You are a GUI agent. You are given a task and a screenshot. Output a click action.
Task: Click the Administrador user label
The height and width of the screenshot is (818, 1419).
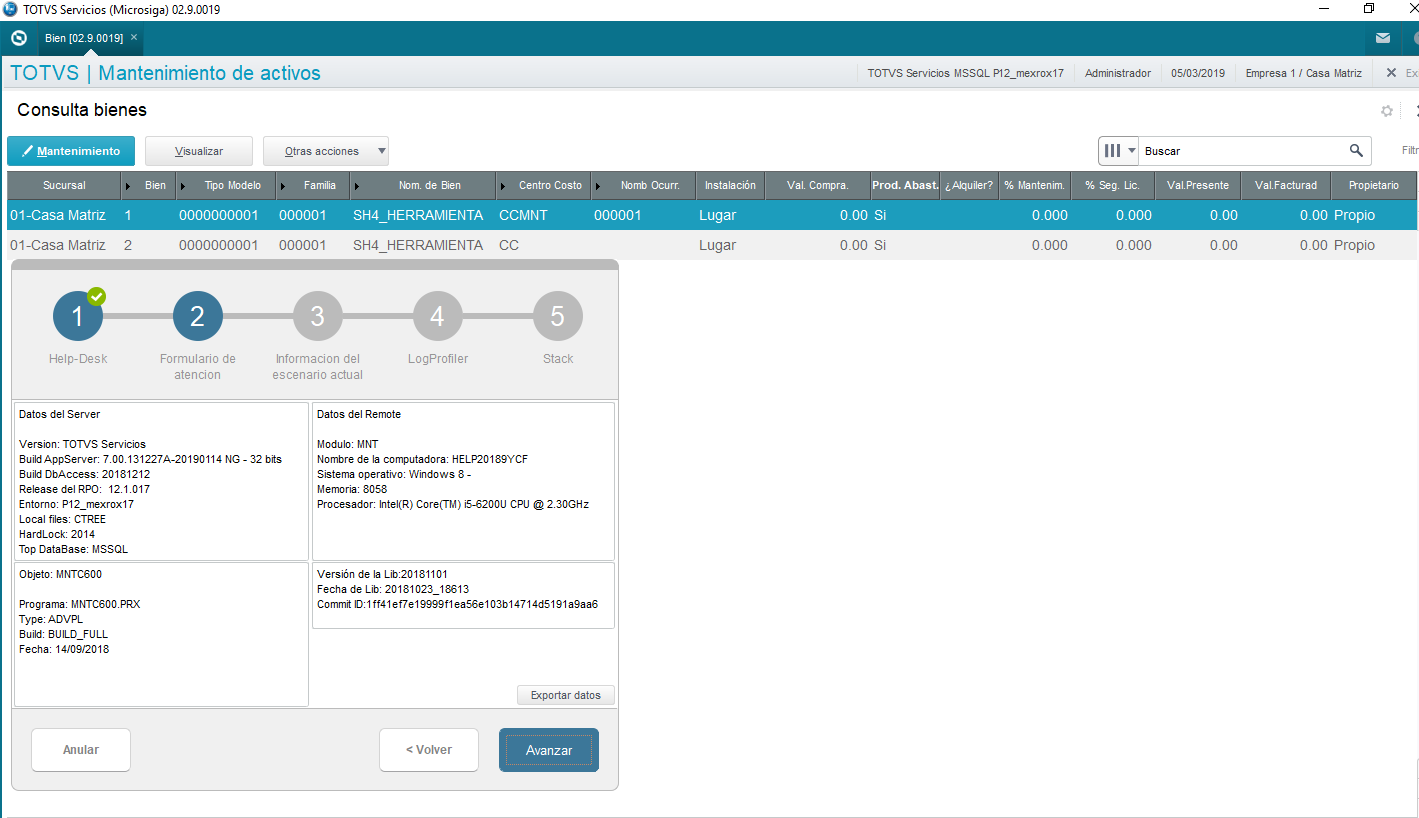pos(1118,73)
